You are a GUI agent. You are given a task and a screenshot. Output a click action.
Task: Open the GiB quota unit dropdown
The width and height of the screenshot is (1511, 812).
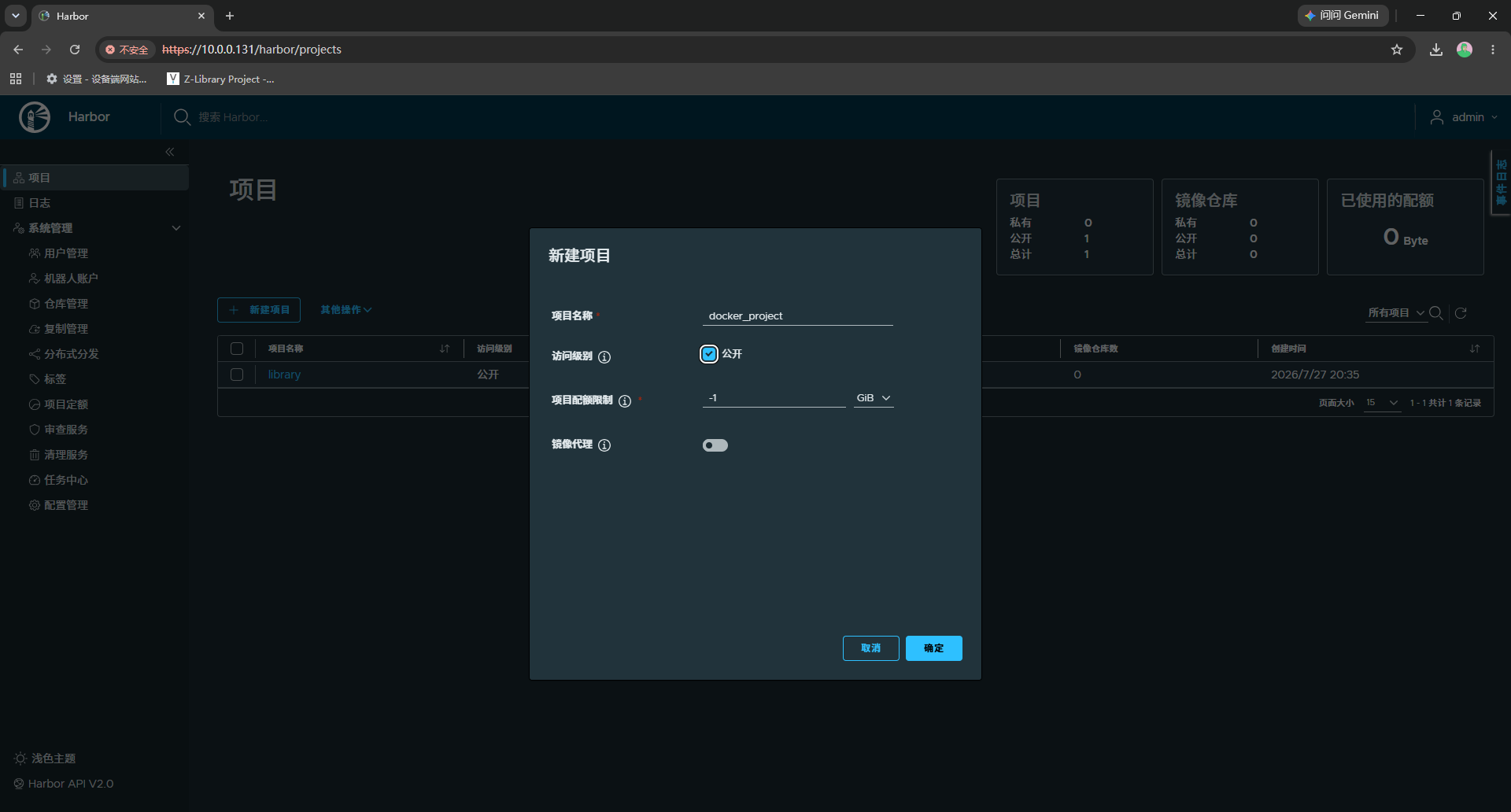pyautogui.click(x=874, y=398)
